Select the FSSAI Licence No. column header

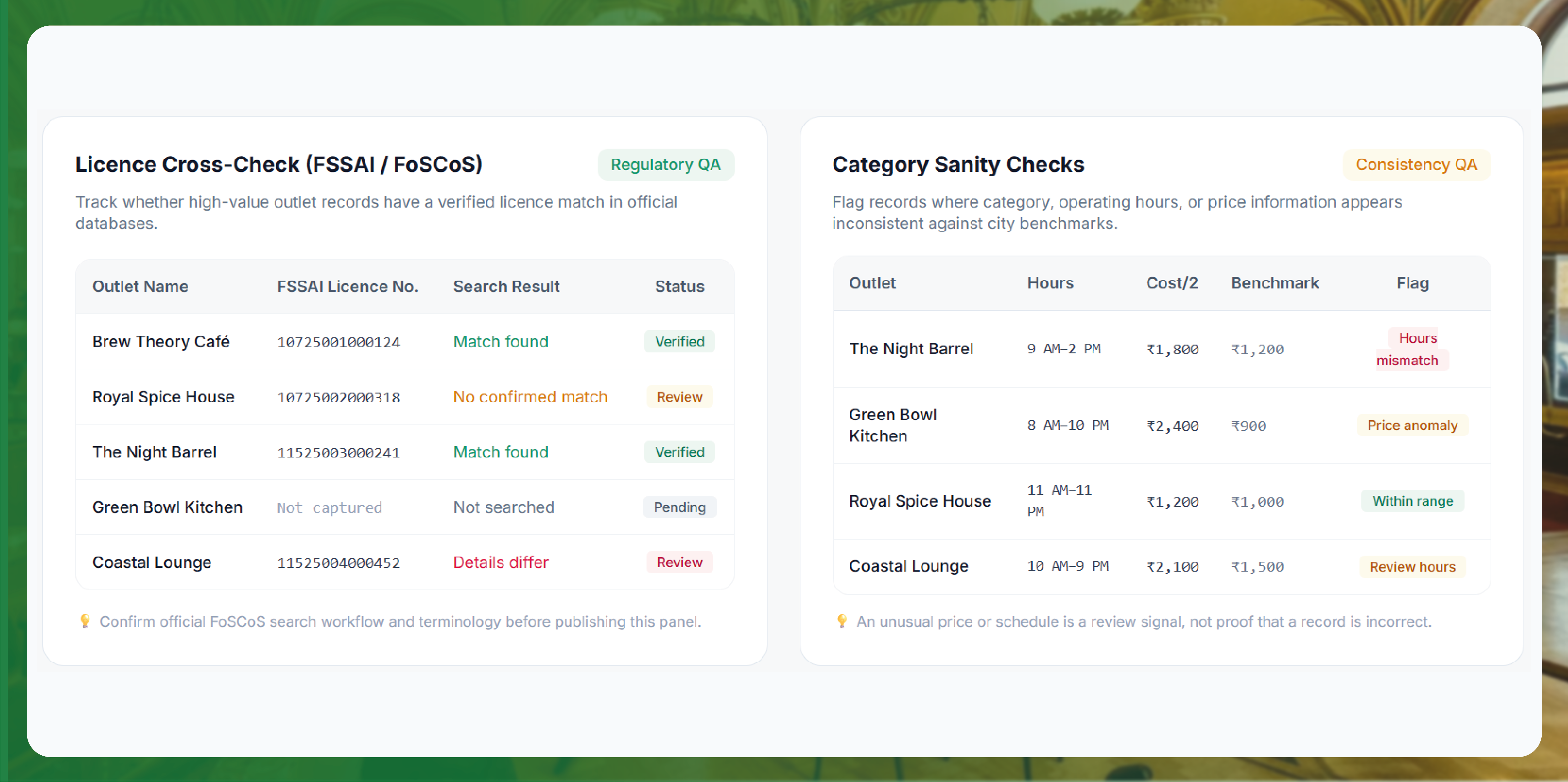pyautogui.click(x=348, y=287)
